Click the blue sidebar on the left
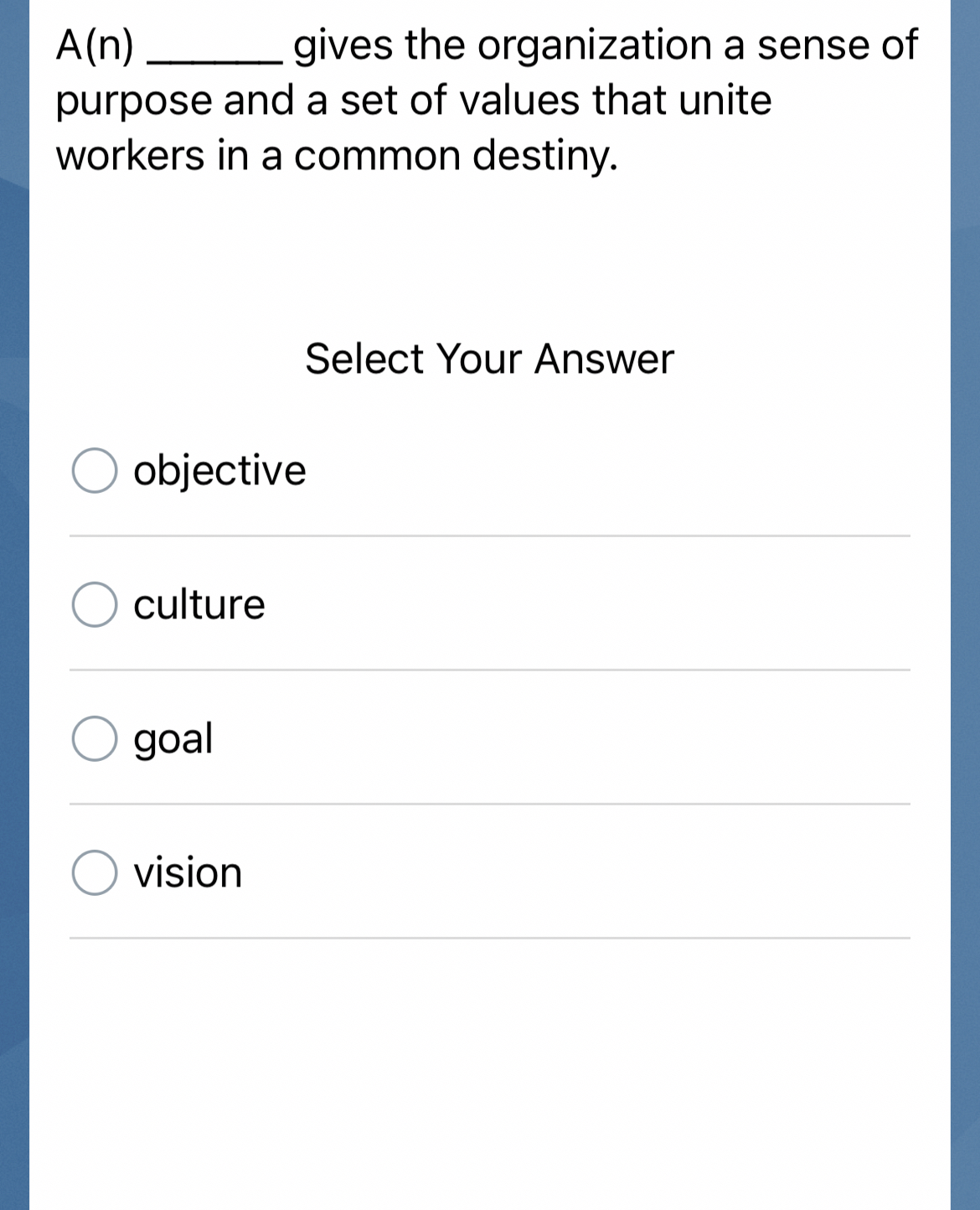The image size is (980, 1210). [x=15, y=587]
